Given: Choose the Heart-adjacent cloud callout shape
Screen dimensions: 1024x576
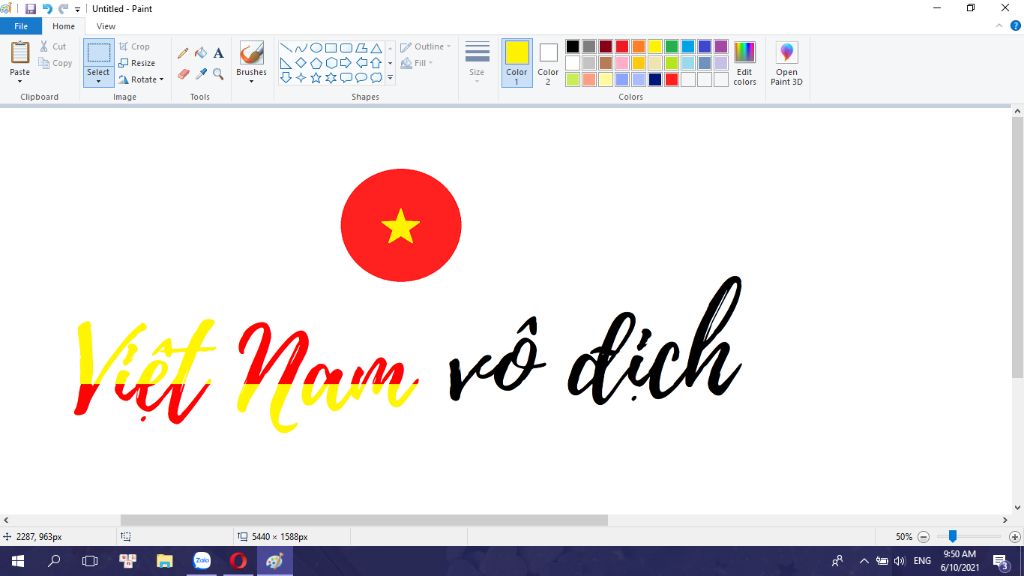Looking at the screenshot, I should tap(376, 78).
